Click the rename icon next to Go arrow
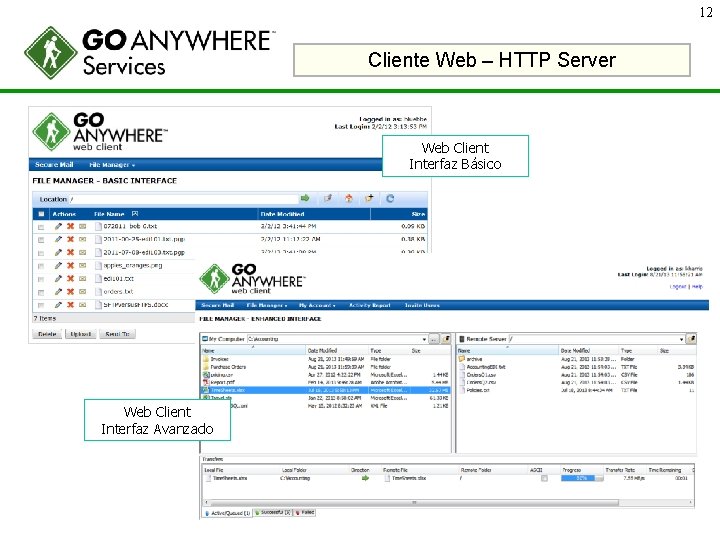Image resolution: width=720 pixels, height=540 pixels. [x=328, y=198]
